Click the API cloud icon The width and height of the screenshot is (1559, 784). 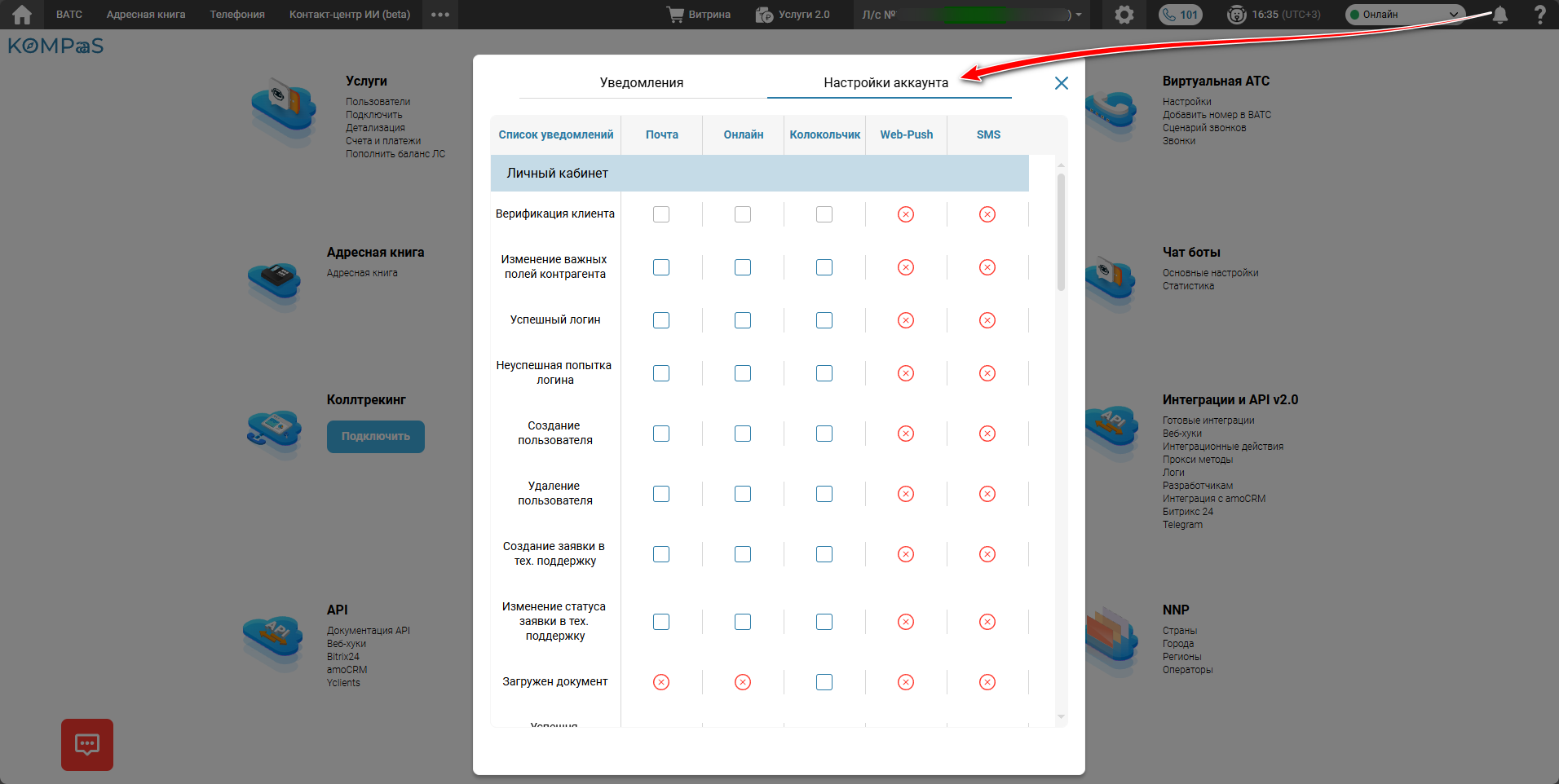tap(273, 641)
